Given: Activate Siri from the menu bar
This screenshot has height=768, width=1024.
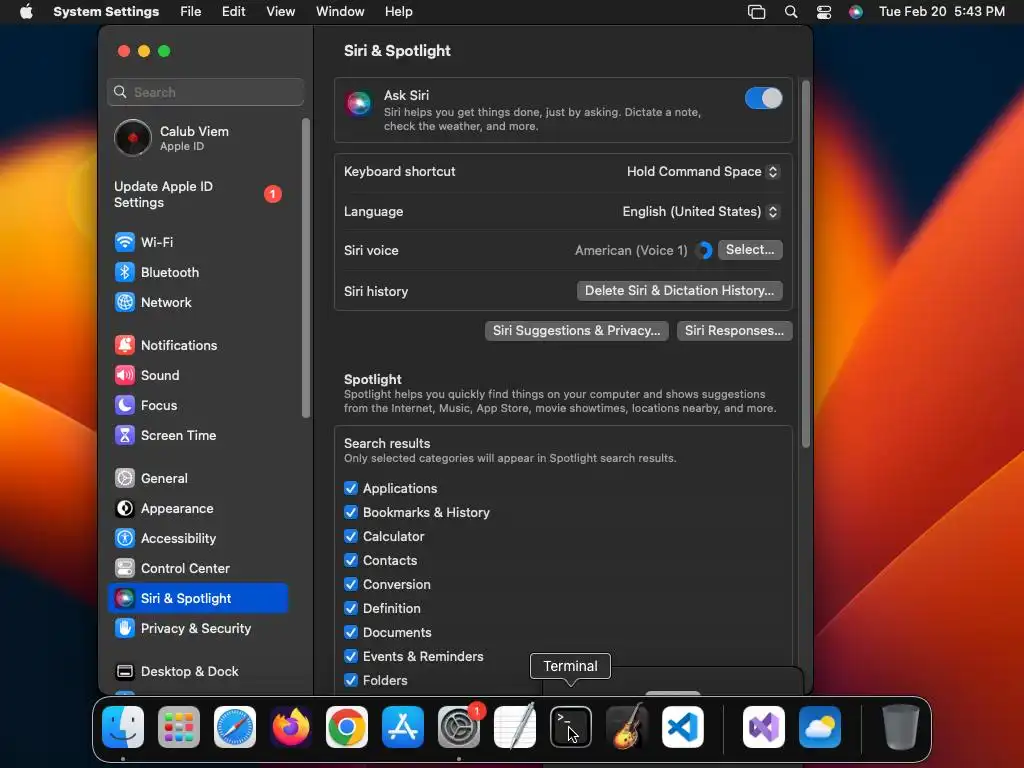Looking at the screenshot, I should pos(856,12).
